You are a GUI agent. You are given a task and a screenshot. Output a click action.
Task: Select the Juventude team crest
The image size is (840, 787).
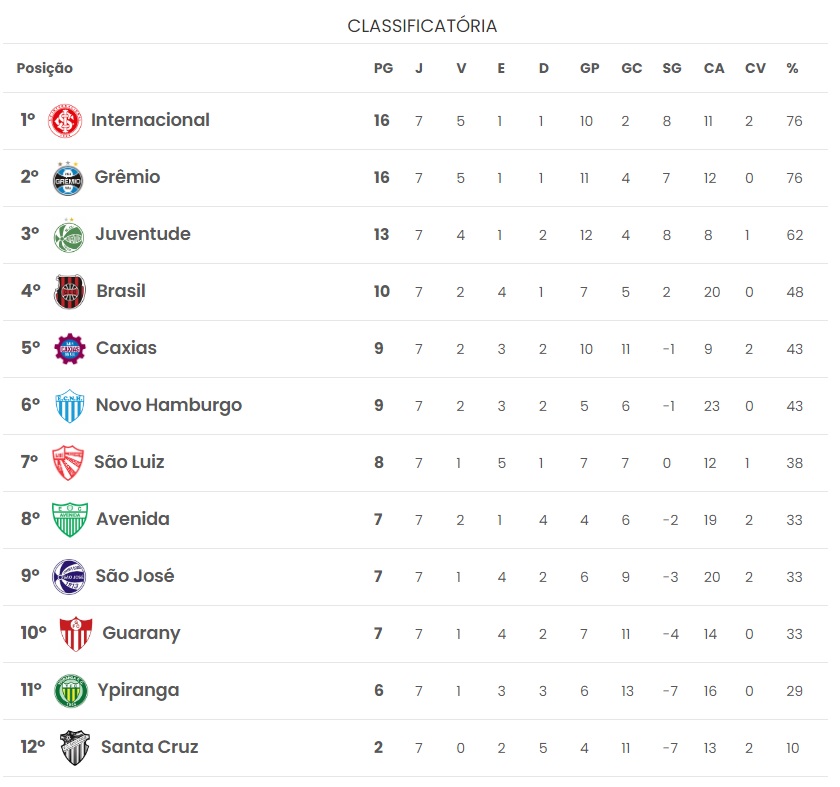[x=69, y=235]
